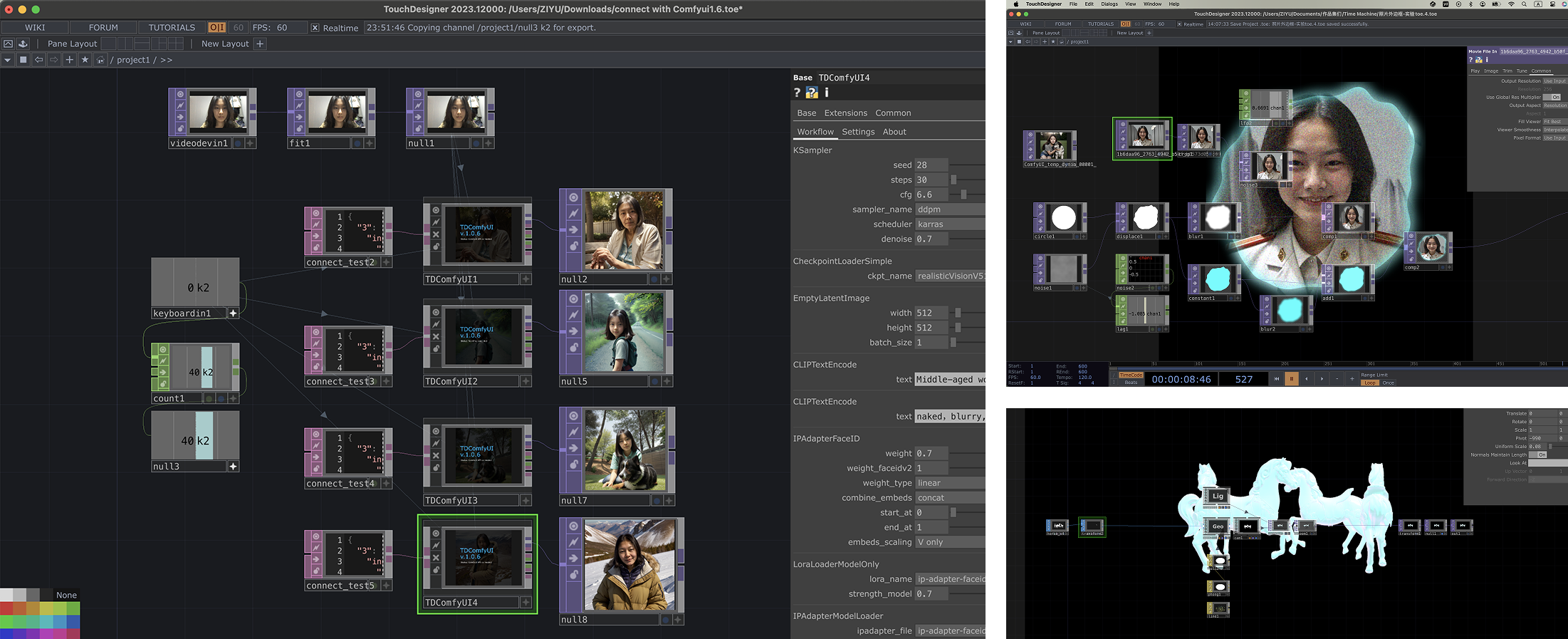1568x639 pixels.
Task: Select the Workflow parameter tab
Action: [815, 132]
